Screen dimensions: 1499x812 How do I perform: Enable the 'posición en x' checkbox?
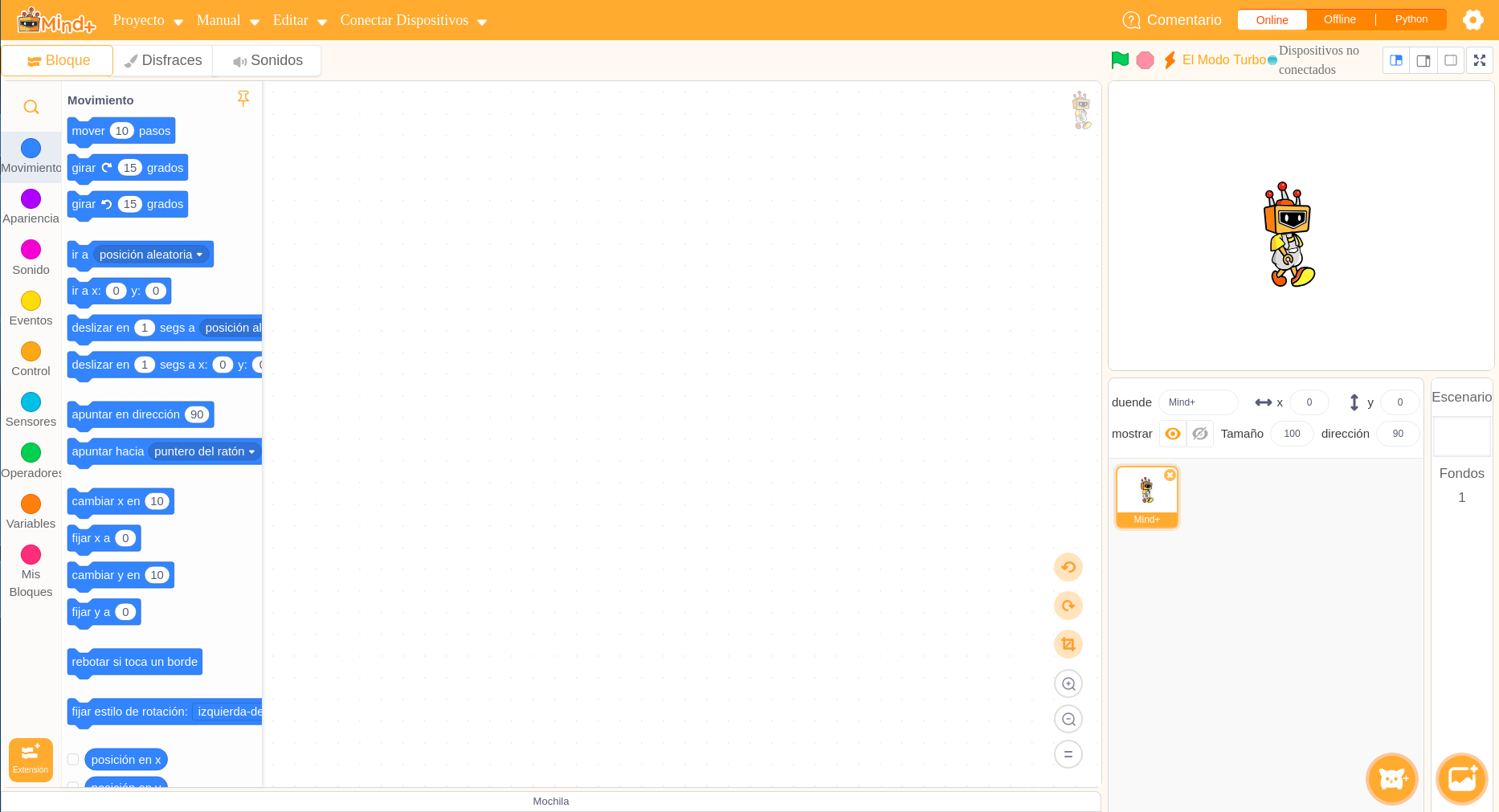point(73,760)
